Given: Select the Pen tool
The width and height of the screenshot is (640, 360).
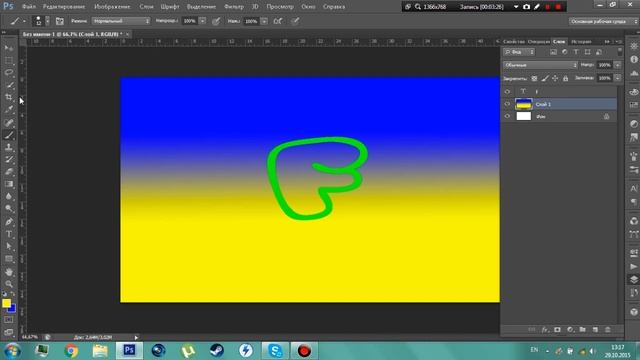Looking at the screenshot, I should pos(9,222).
